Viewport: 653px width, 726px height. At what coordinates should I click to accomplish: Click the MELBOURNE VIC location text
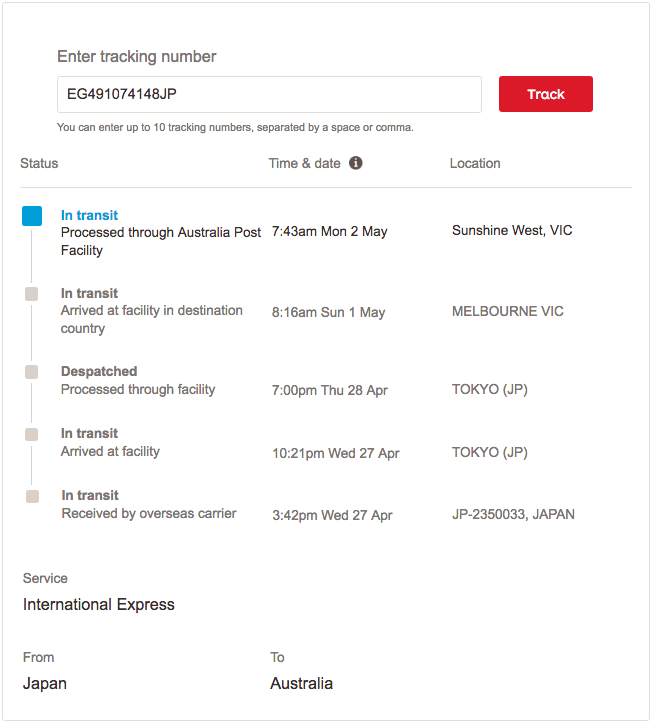click(x=507, y=311)
